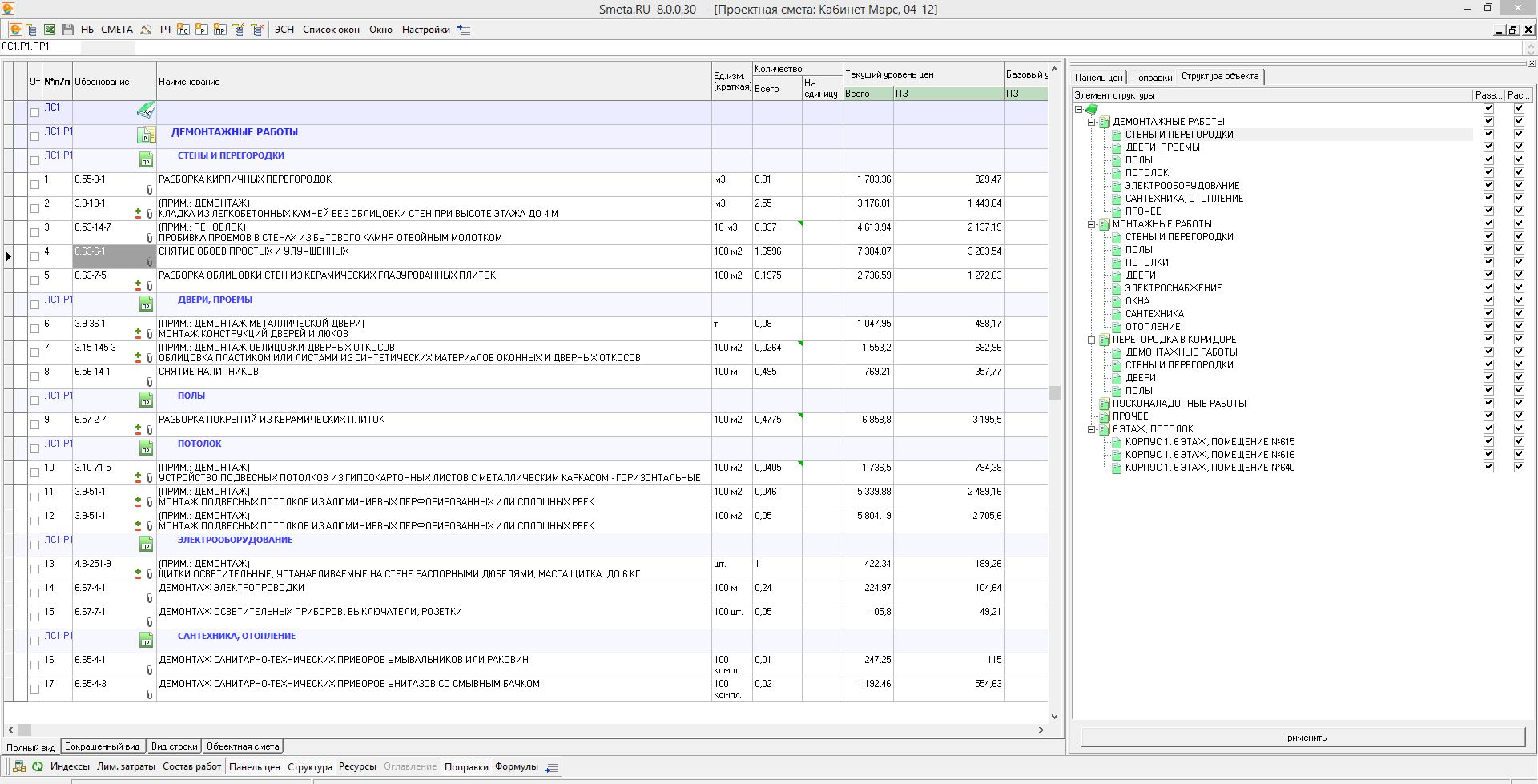Click the orange globe icon in top toolbar
1538x784 pixels.
coord(15,30)
